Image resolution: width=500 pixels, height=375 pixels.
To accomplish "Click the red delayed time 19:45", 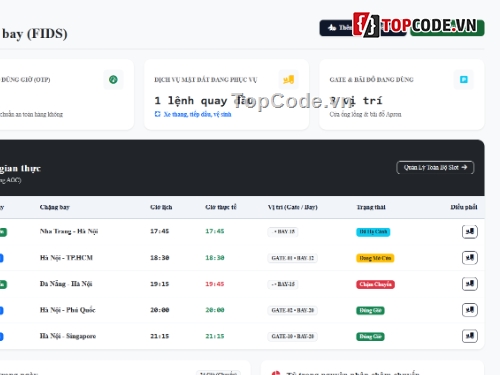I will [215, 284].
